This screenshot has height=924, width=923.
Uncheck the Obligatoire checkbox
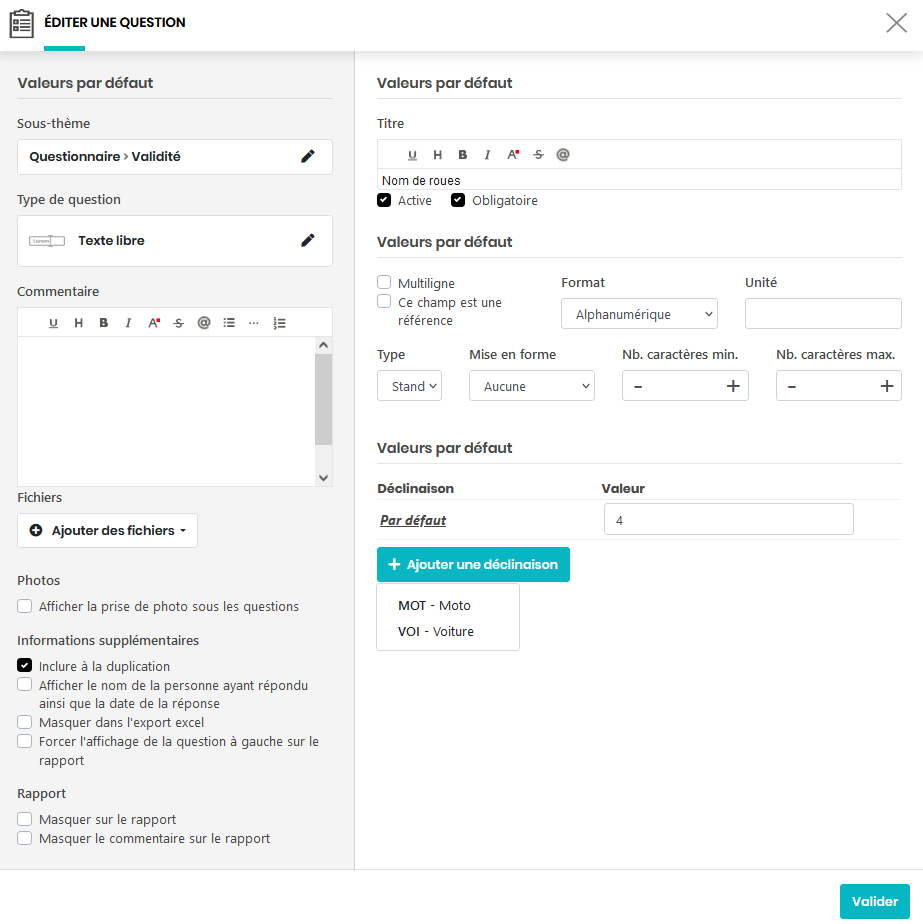pos(458,200)
